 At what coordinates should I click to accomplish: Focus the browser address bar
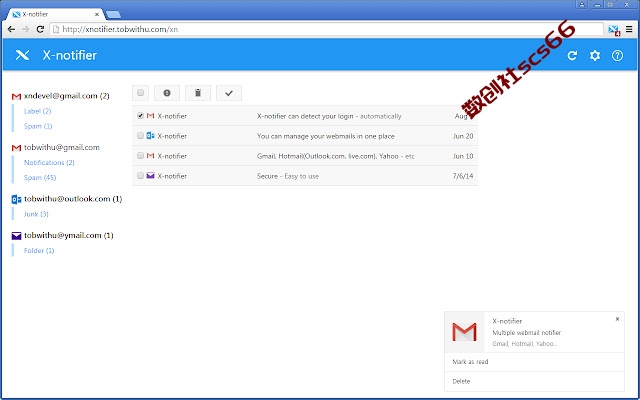pyautogui.click(x=327, y=29)
